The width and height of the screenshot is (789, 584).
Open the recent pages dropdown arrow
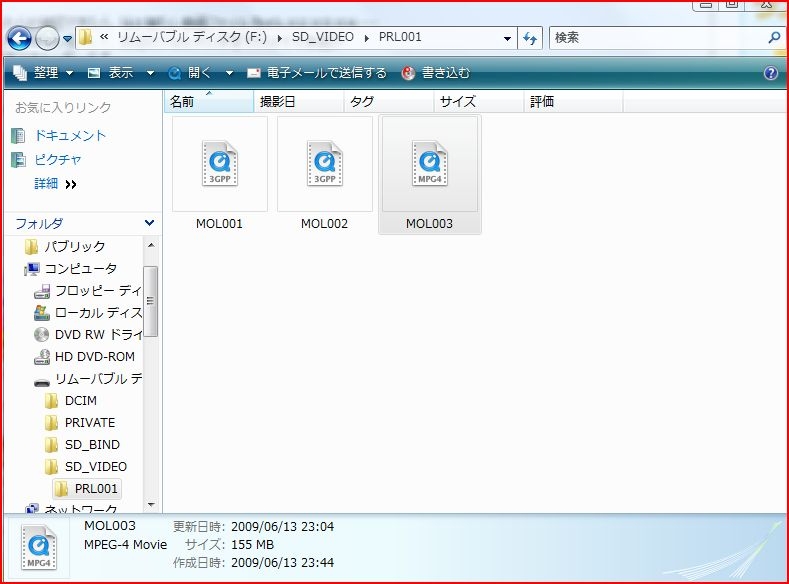(67, 39)
